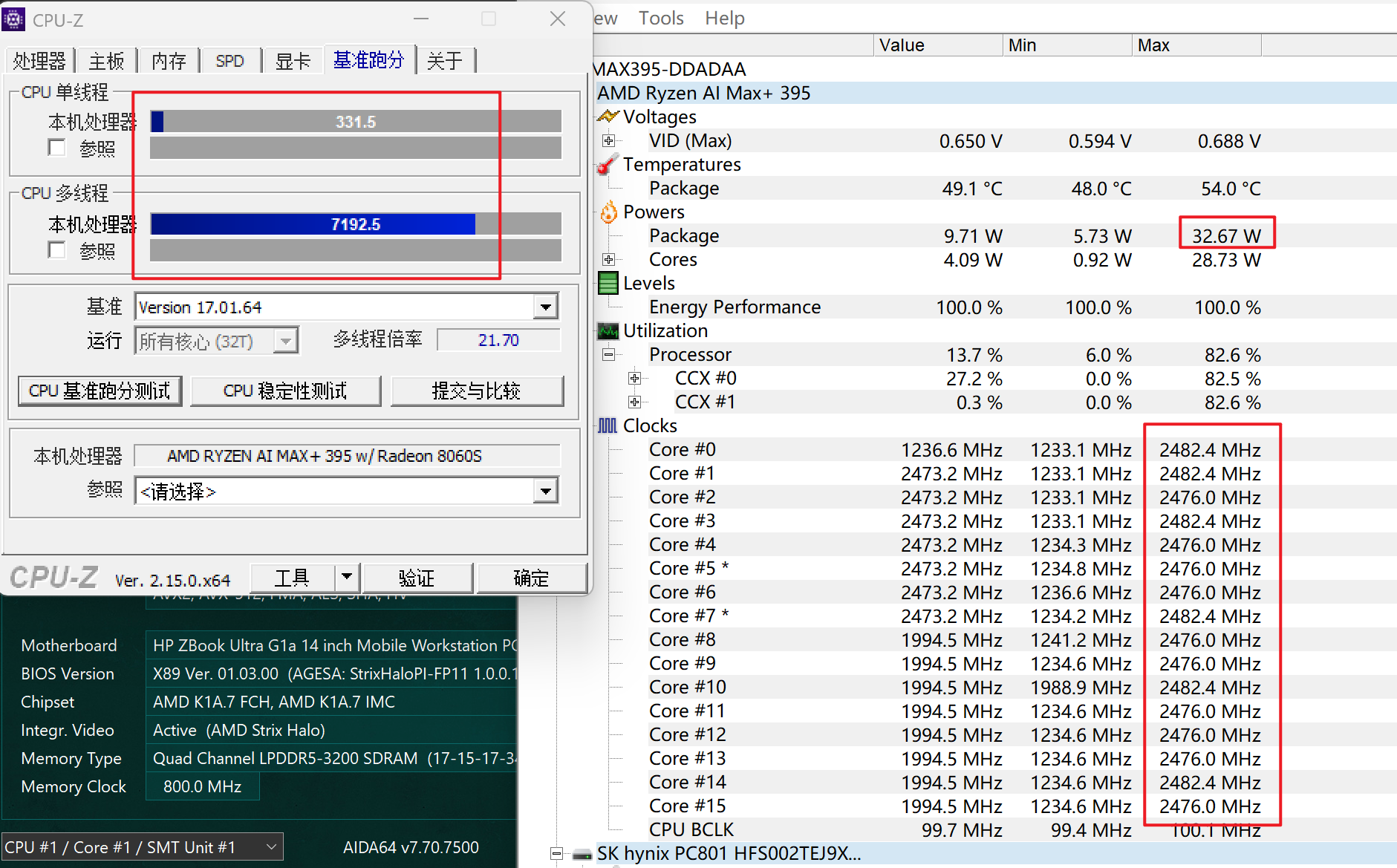Image resolution: width=1397 pixels, height=868 pixels.
Task: Click the CPU 多线程 7192.5 score bar
Action: click(356, 224)
